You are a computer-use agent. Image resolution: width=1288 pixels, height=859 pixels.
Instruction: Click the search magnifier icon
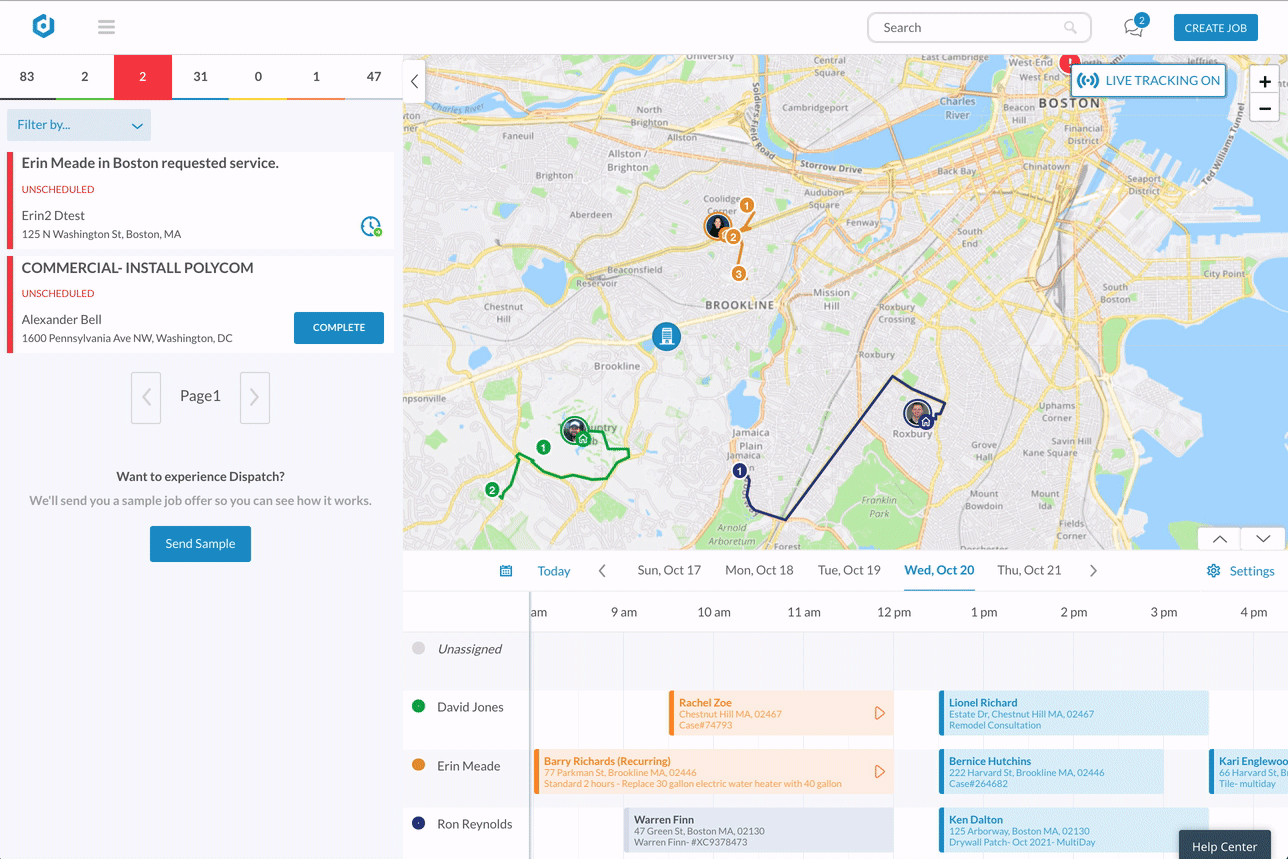click(x=1071, y=28)
